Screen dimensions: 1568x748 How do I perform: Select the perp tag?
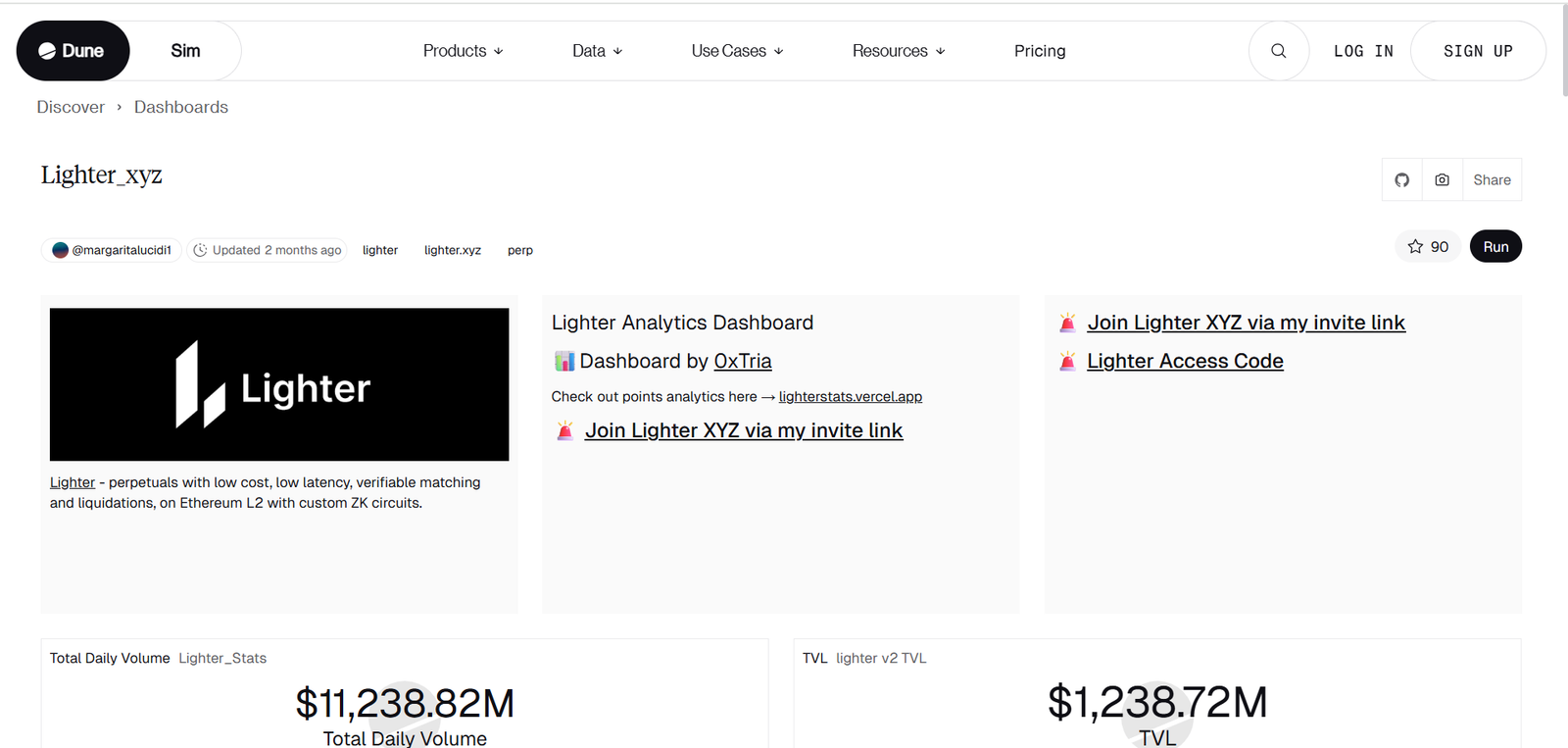(520, 251)
